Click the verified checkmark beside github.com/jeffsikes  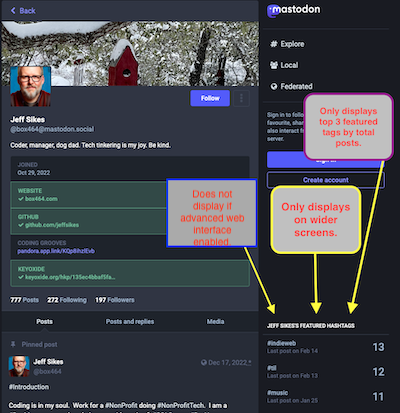[21, 225]
